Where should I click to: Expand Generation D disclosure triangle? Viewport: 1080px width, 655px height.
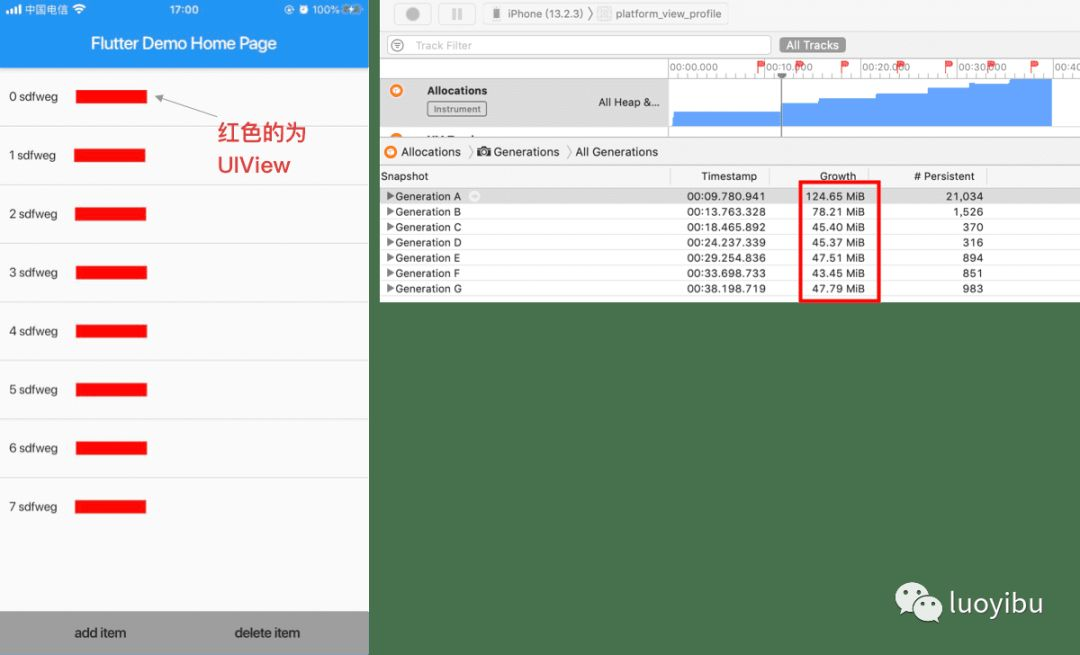(391, 242)
